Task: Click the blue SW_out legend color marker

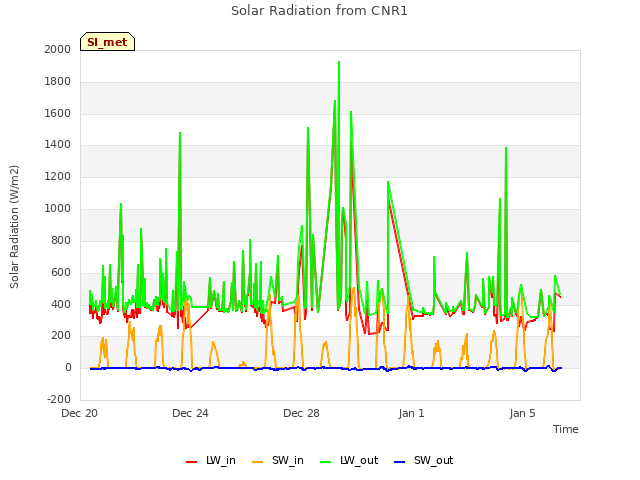Action: click(x=400, y=462)
